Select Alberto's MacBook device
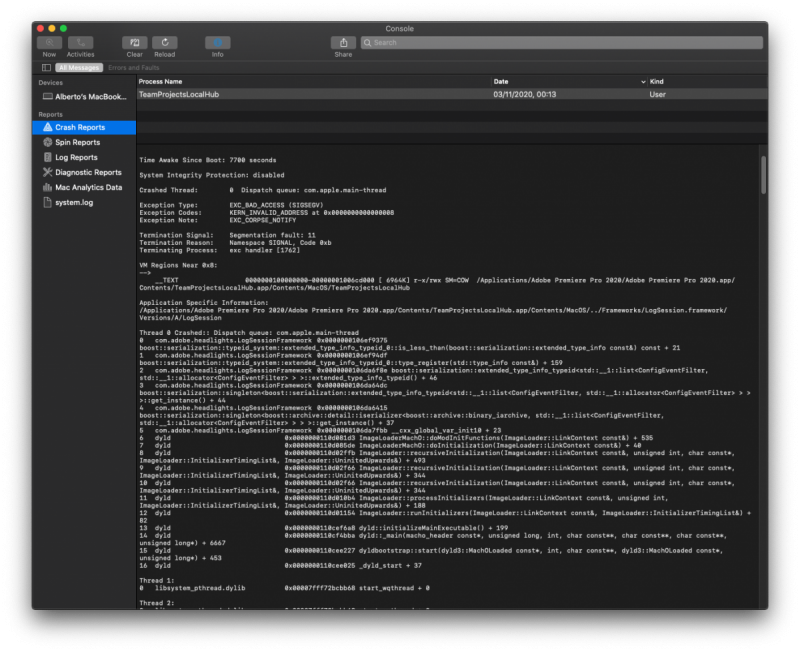 (x=84, y=97)
